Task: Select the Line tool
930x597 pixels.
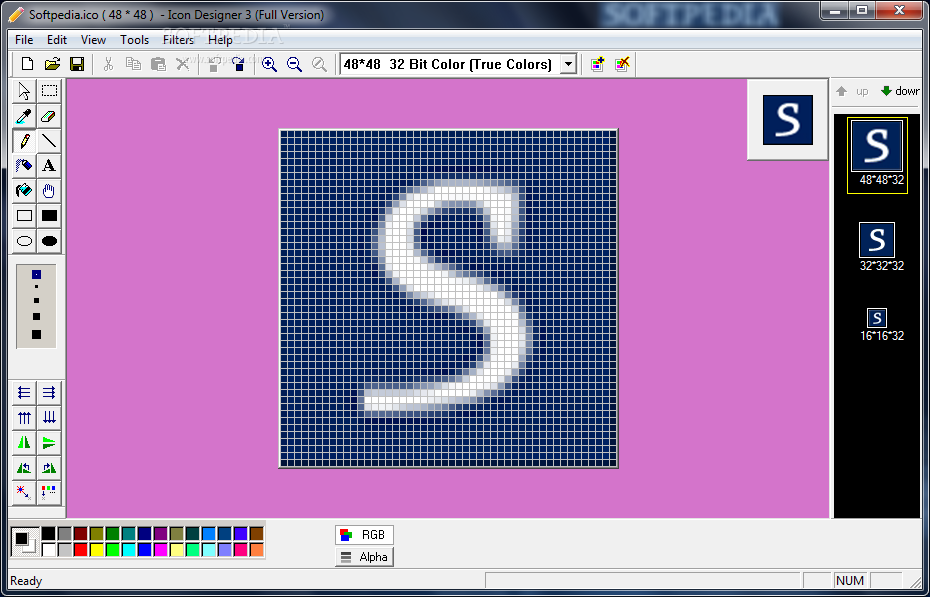Action: [49, 141]
